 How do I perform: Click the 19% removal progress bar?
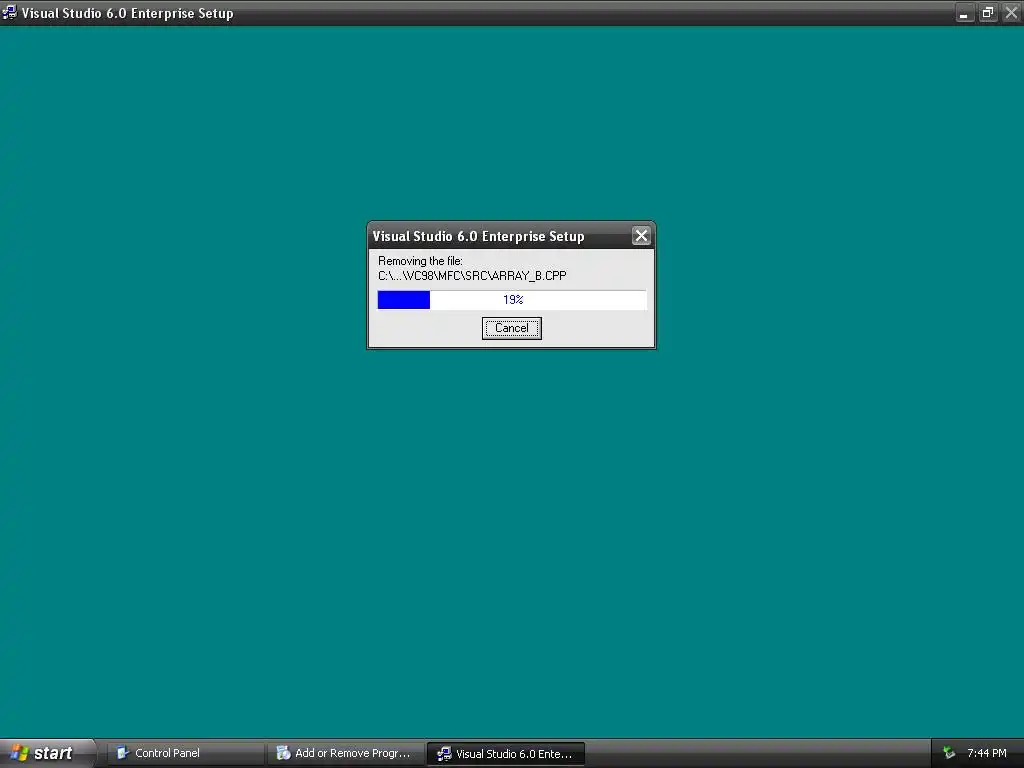512,300
